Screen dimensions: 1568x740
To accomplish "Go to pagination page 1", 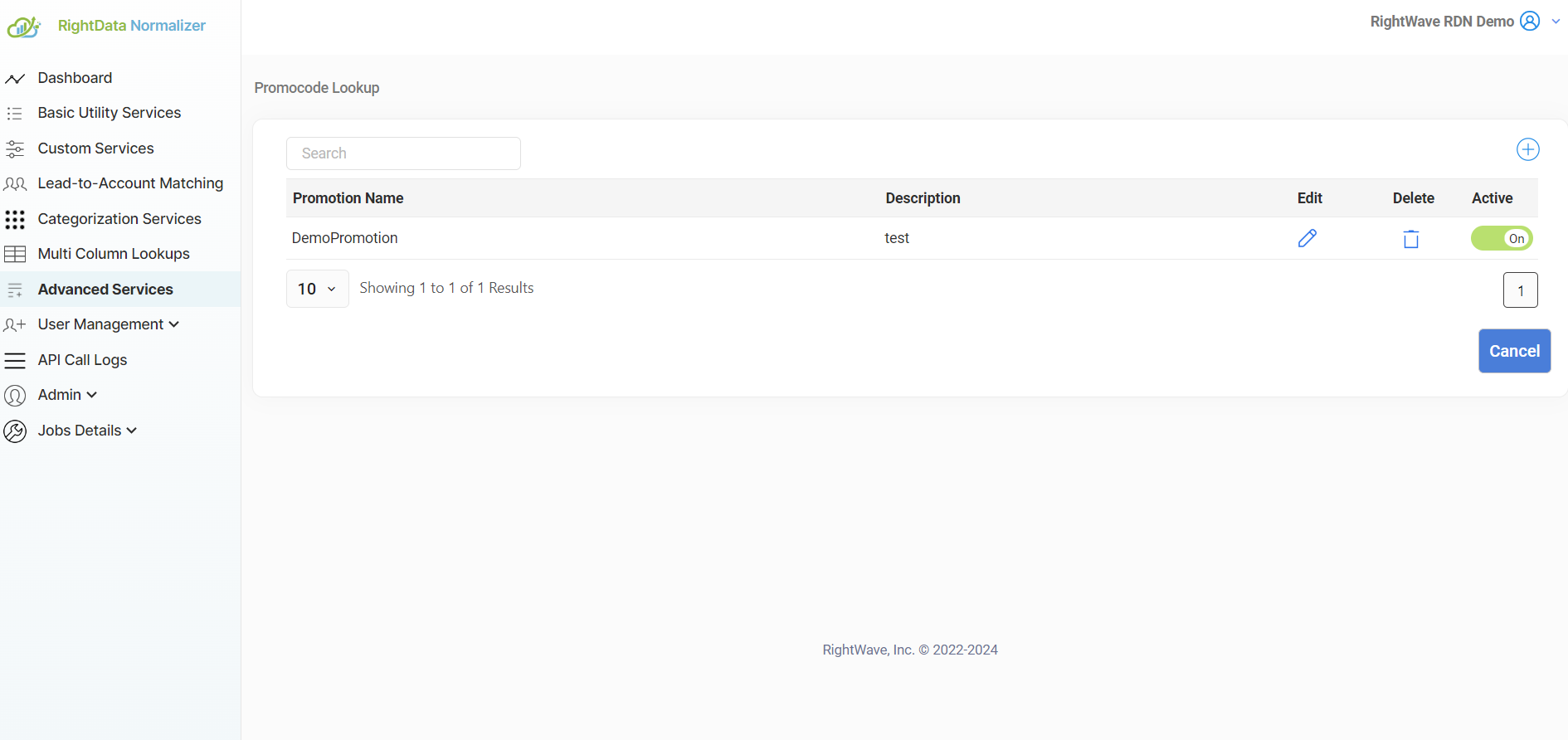I will [x=1520, y=290].
